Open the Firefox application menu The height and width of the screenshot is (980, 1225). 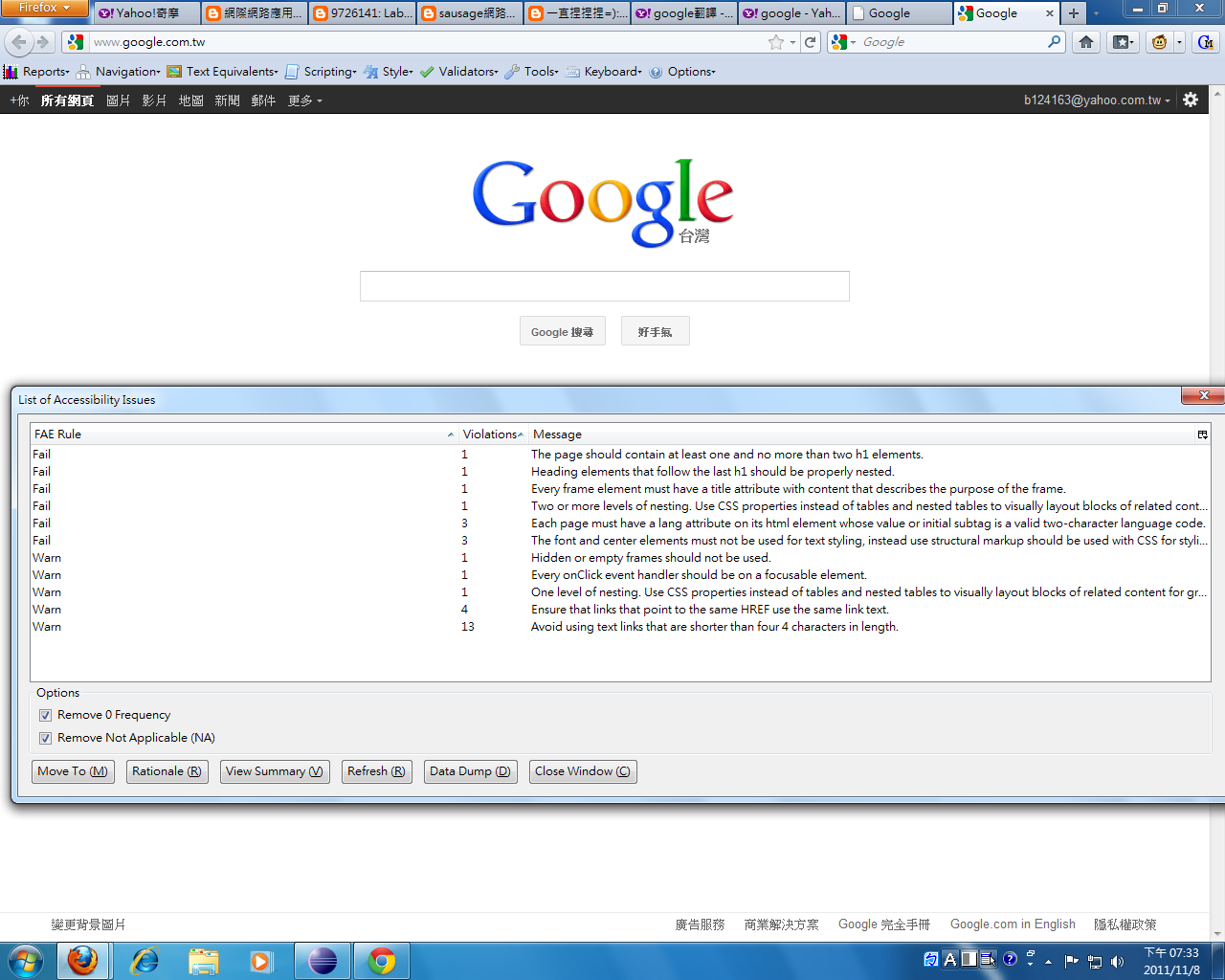[45, 9]
